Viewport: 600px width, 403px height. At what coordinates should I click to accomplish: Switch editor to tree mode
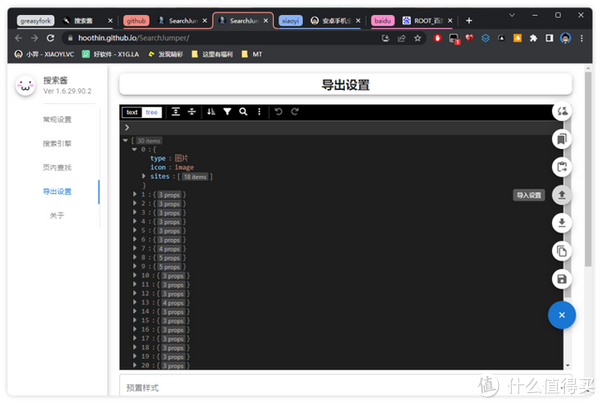click(x=152, y=112)
